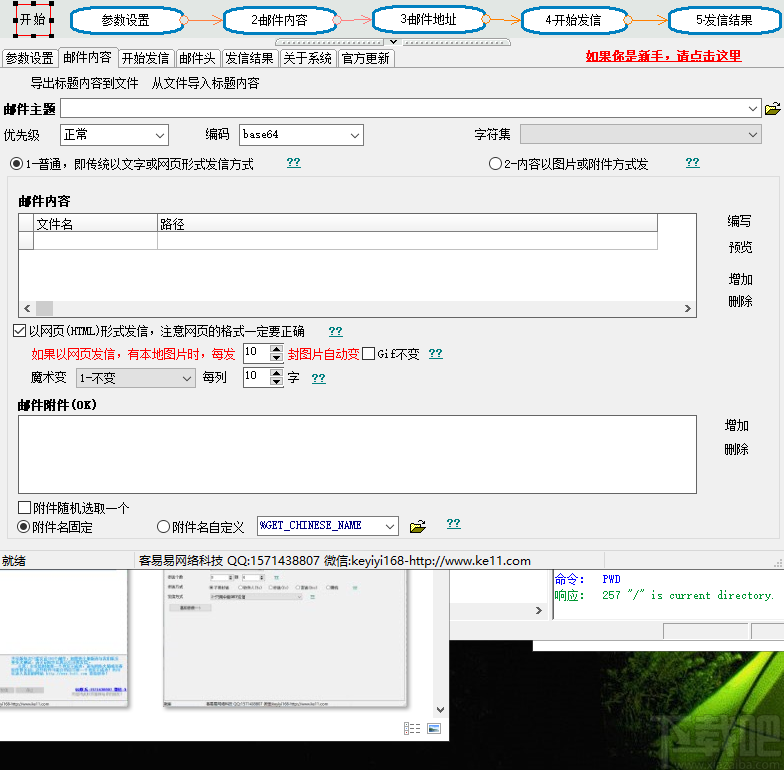This screenshot has width=784, height=770.
Task: Select 附件名自定义 radio button
Action: click(164, 526)
